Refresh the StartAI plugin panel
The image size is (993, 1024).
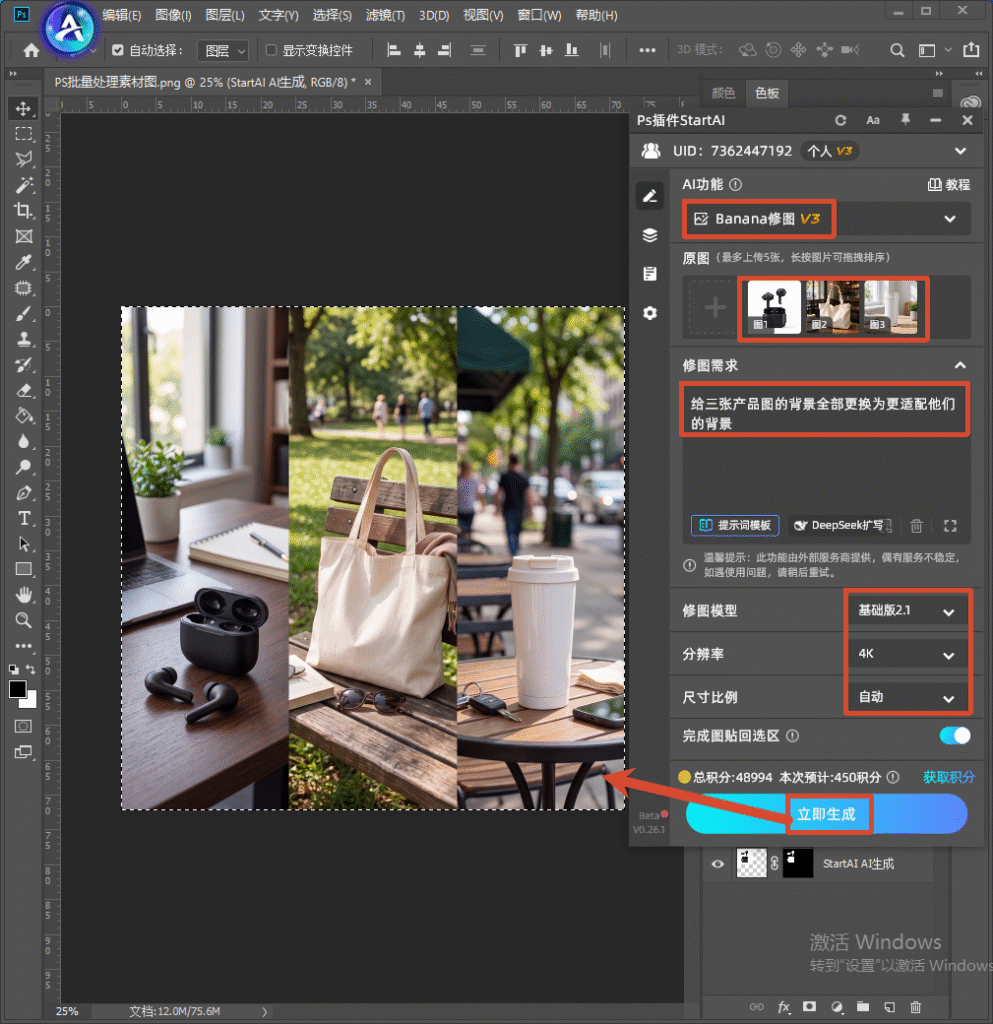[x=840, y=120]
